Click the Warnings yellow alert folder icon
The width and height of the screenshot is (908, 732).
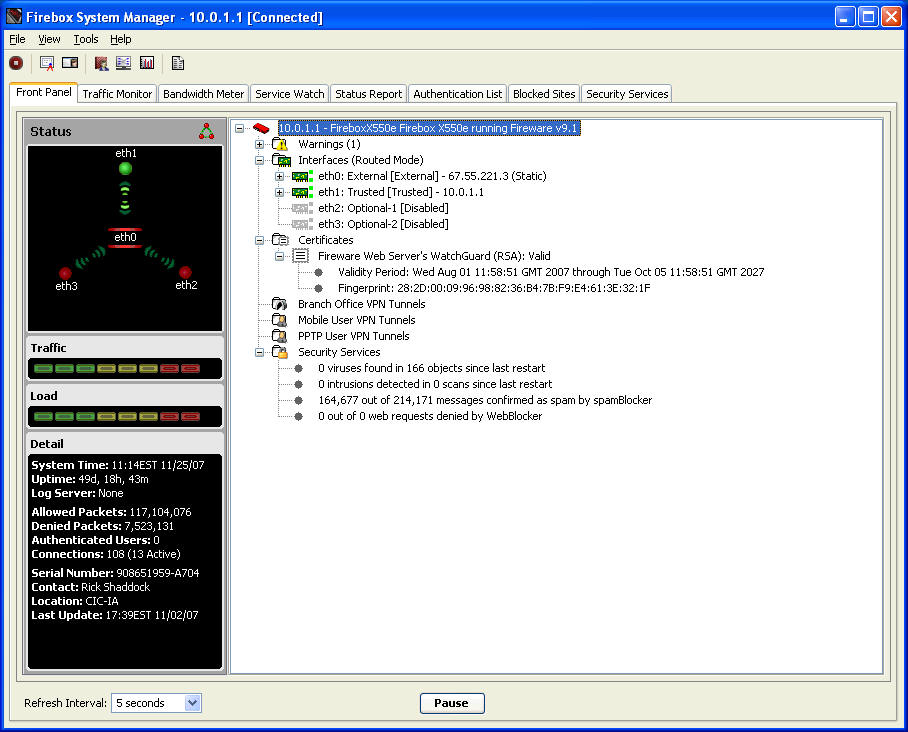point(280,144)
